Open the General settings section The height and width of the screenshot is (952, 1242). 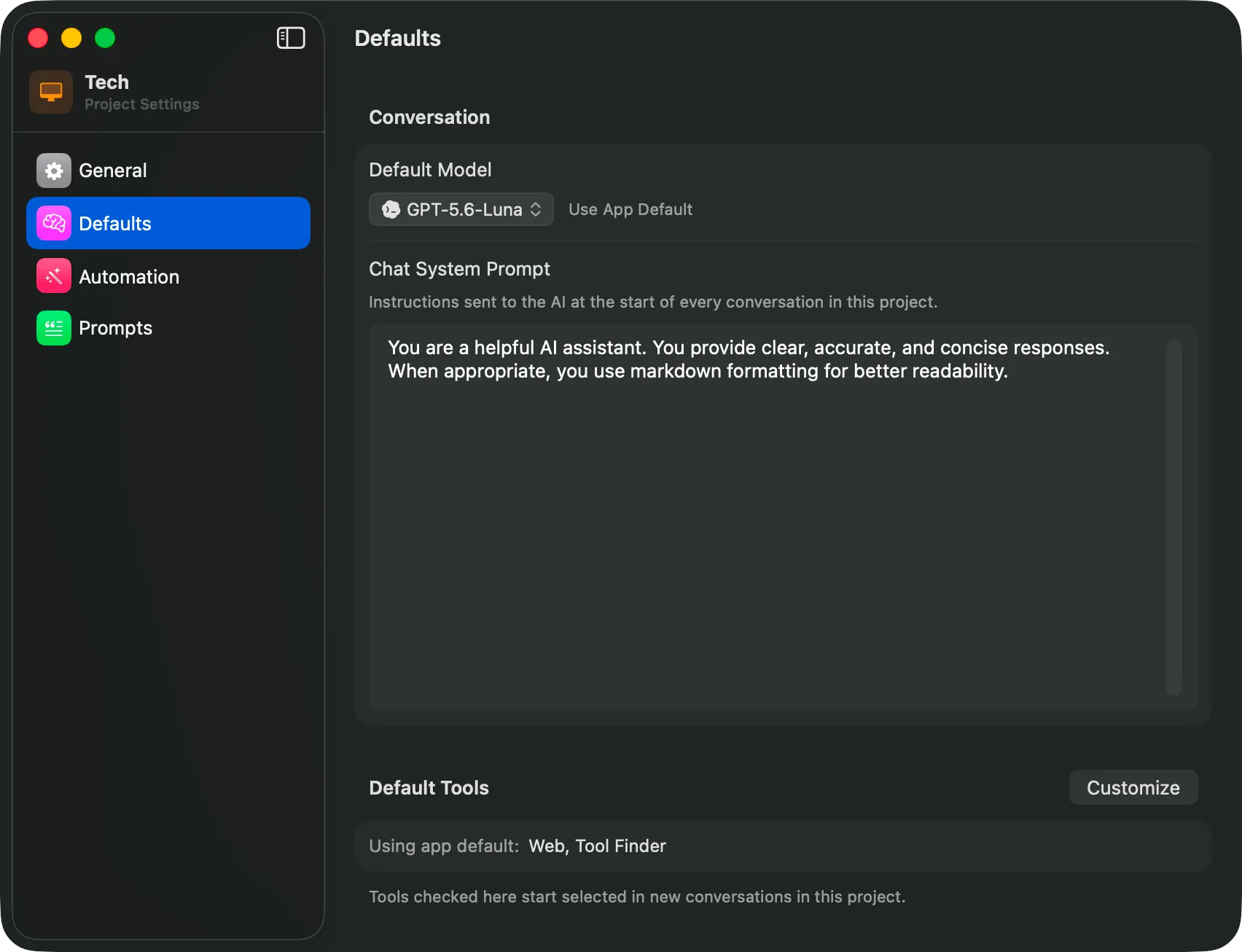click(168, 171)
